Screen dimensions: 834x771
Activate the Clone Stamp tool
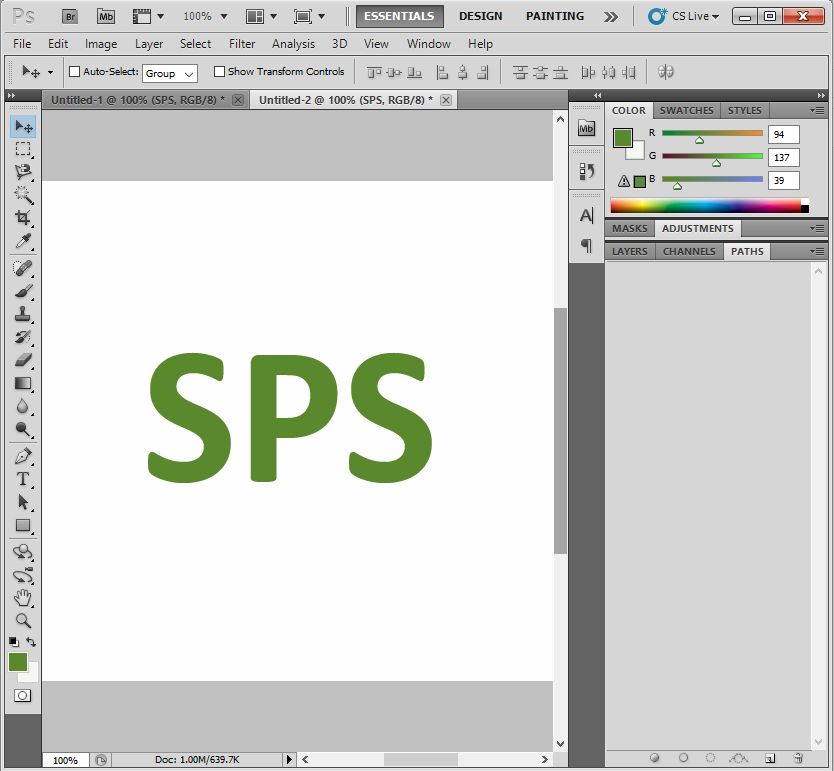pos(23,313)
